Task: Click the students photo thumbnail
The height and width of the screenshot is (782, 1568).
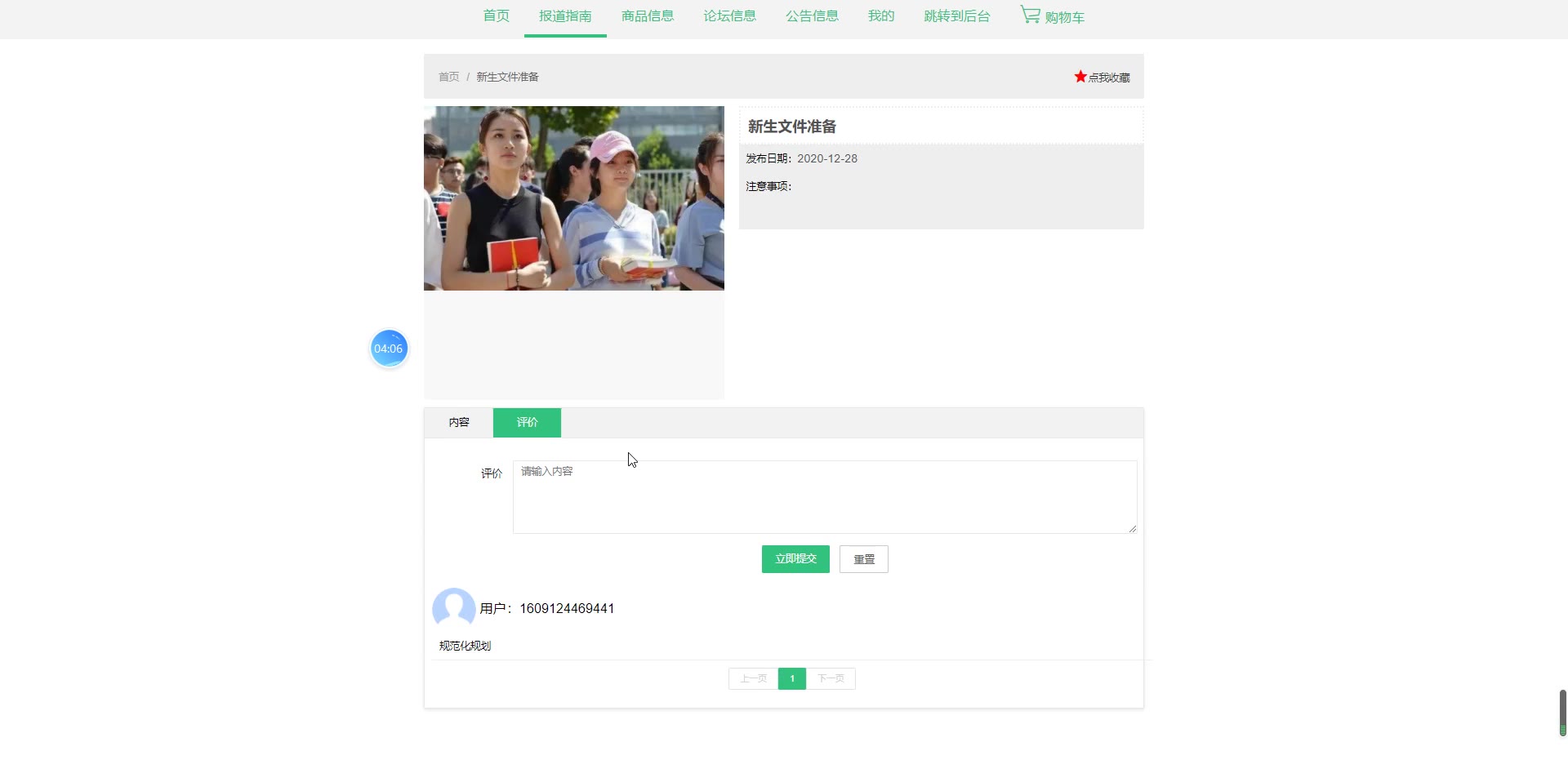Action: [x=574, y=198]
